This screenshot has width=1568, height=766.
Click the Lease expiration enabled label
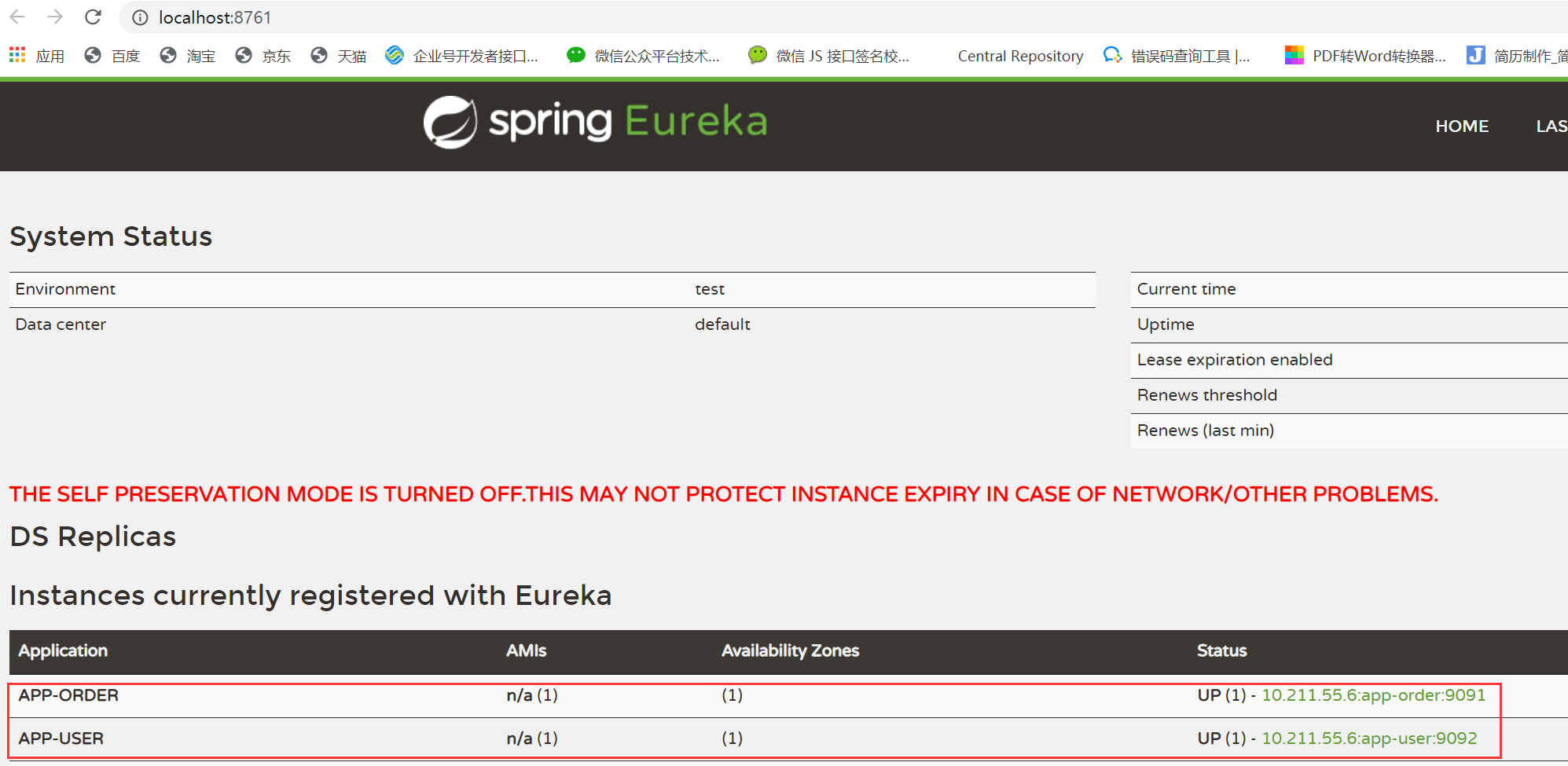pyautogui.click(x=1235, y=360)
